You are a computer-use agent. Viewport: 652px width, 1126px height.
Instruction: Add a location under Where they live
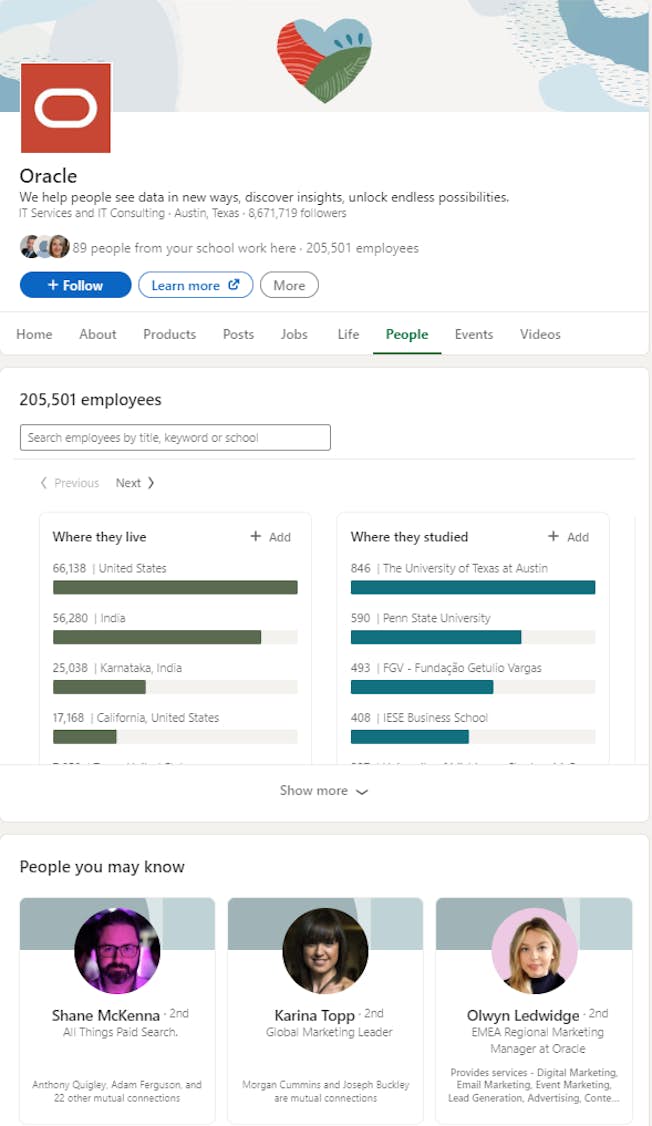pos(271,536)
